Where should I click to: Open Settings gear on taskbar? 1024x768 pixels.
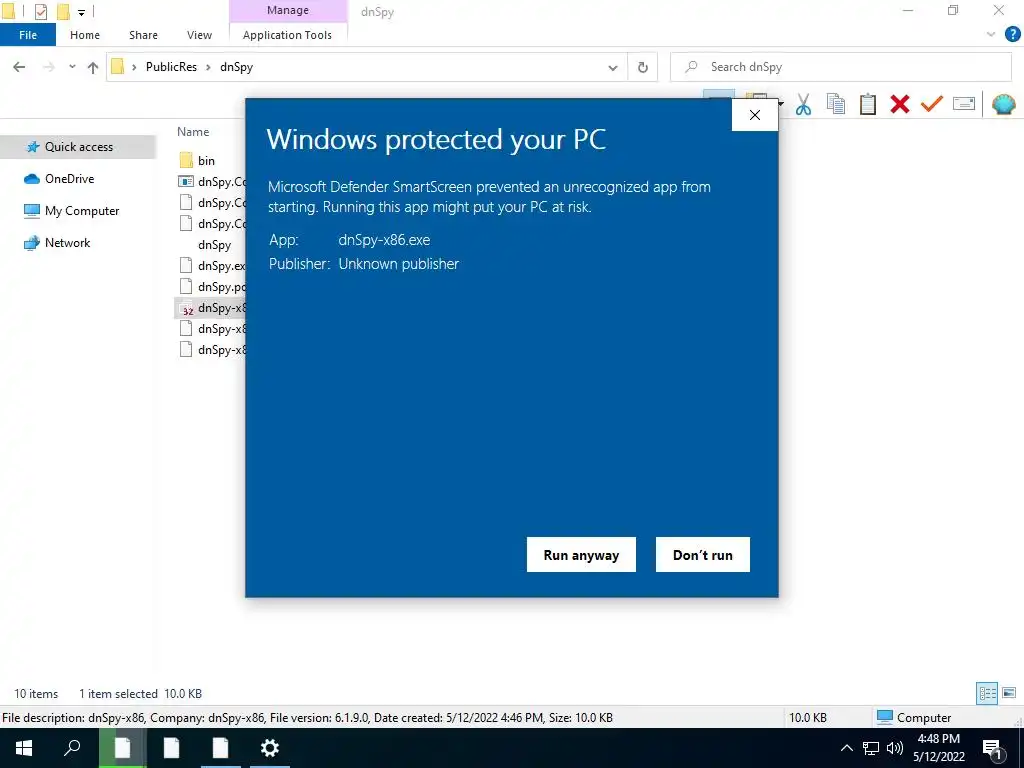click(269, 748)
